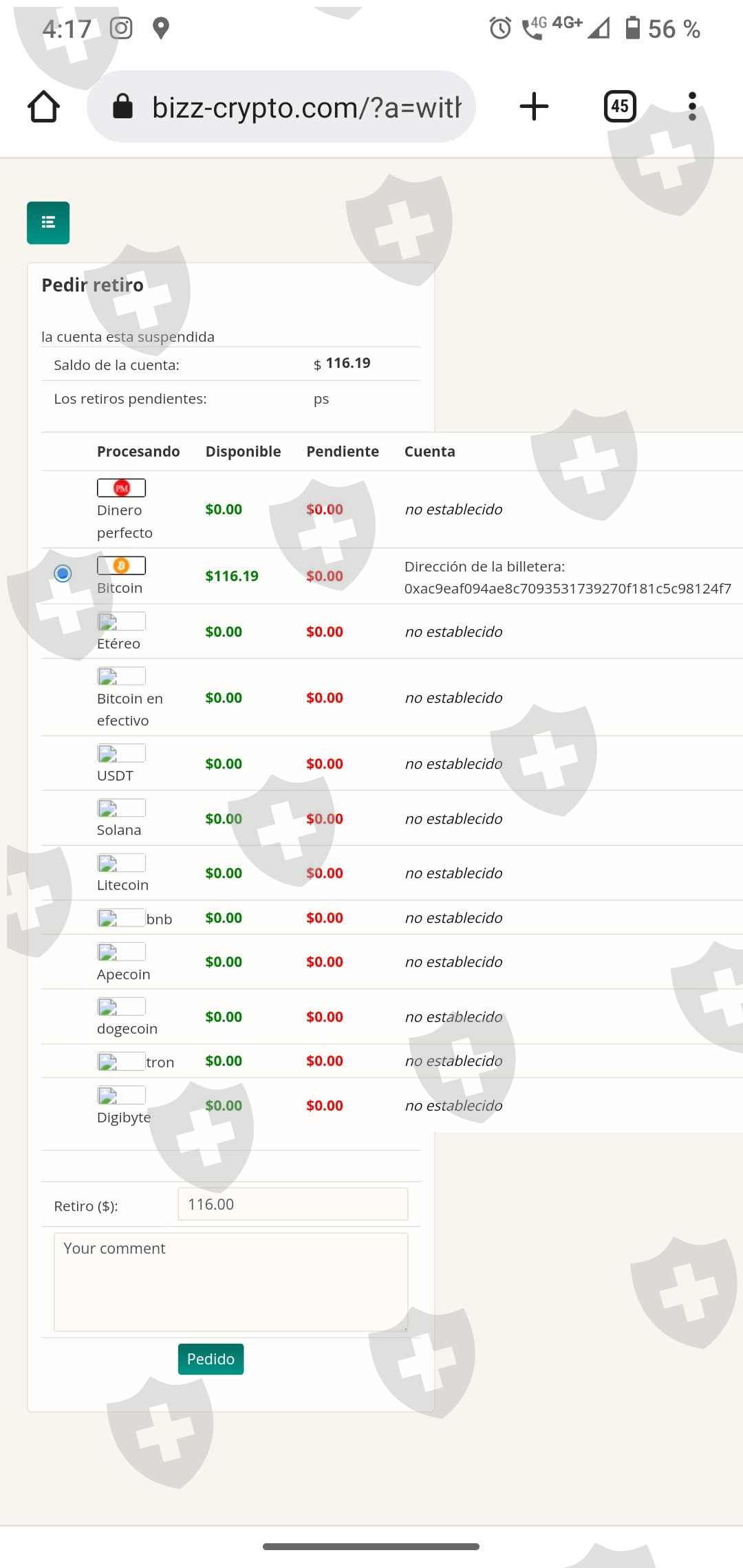The width and height of the screenshot is (743, 1568).
Task: Tap the Pendiente column header
Action: [343, 451]
